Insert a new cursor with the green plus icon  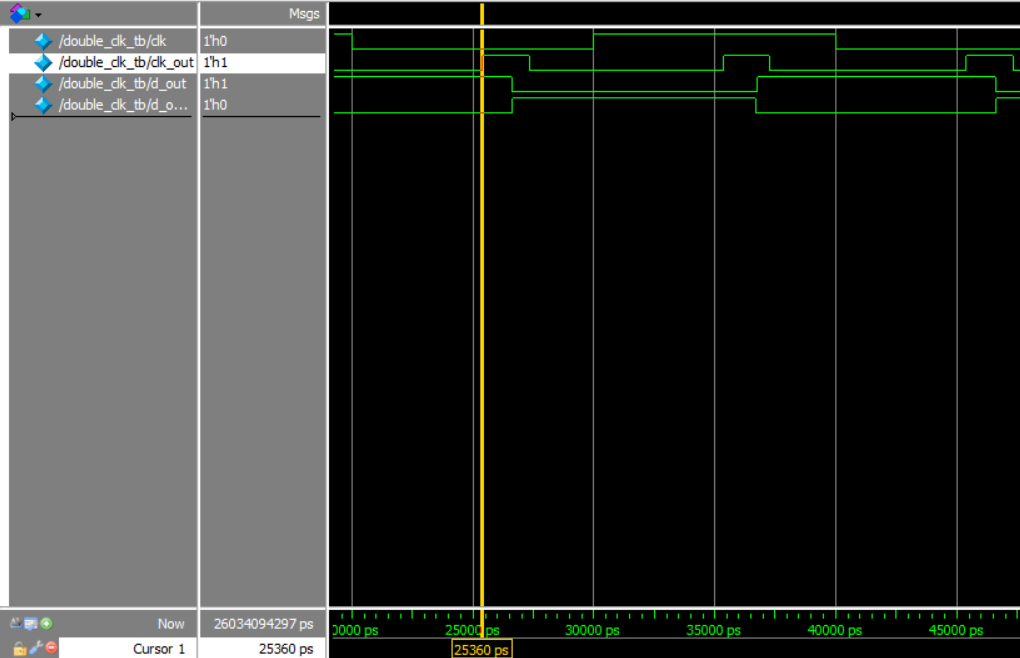[46, 624]
